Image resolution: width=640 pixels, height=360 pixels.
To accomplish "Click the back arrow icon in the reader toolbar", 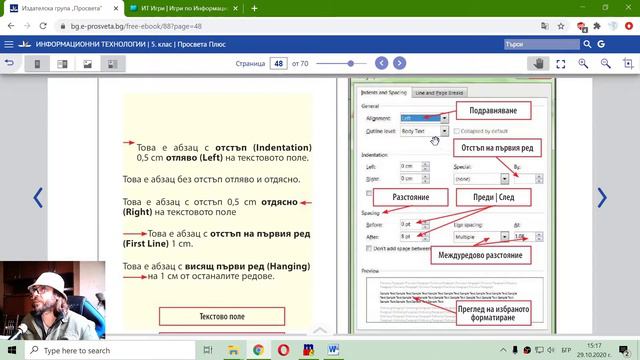I will click(9, 63).
